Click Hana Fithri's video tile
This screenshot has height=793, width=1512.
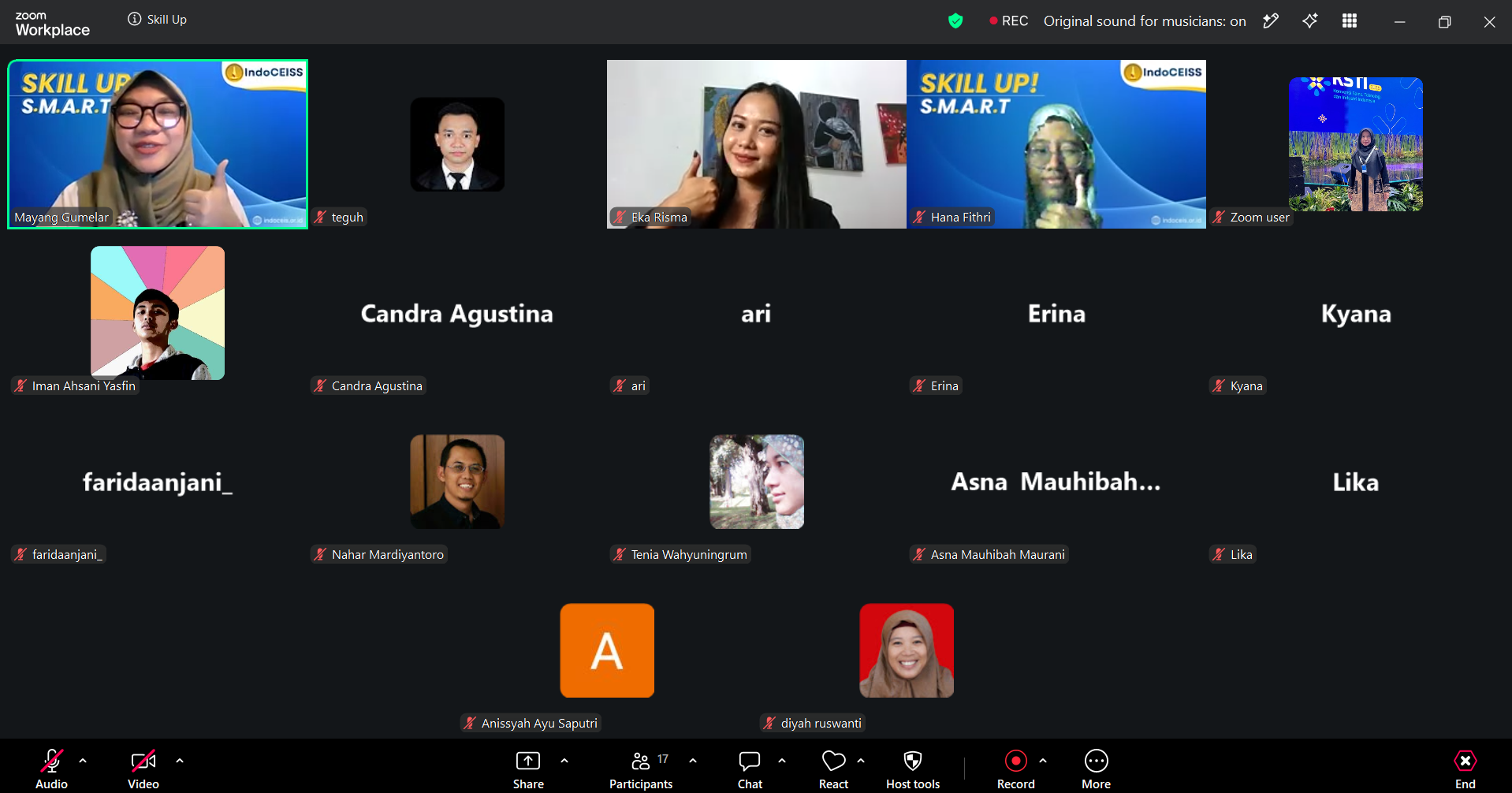(x=1056, y=144)
